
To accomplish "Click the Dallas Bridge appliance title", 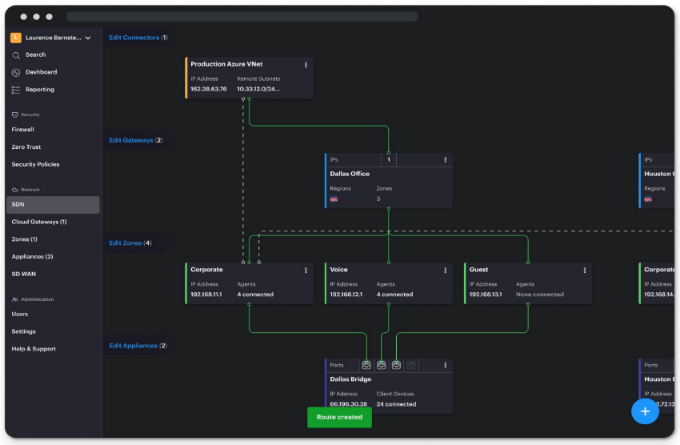I will (x=350, y=379).
